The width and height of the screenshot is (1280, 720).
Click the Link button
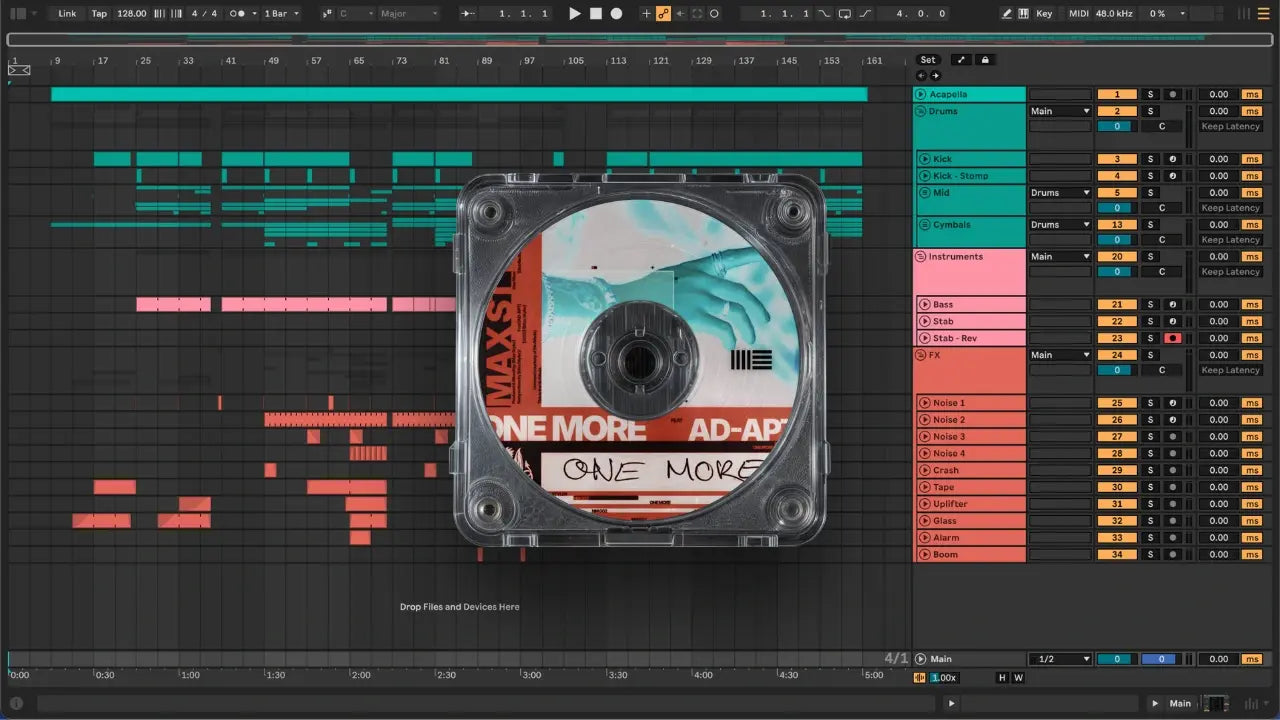pyautogui.click(x=67, y=14)
